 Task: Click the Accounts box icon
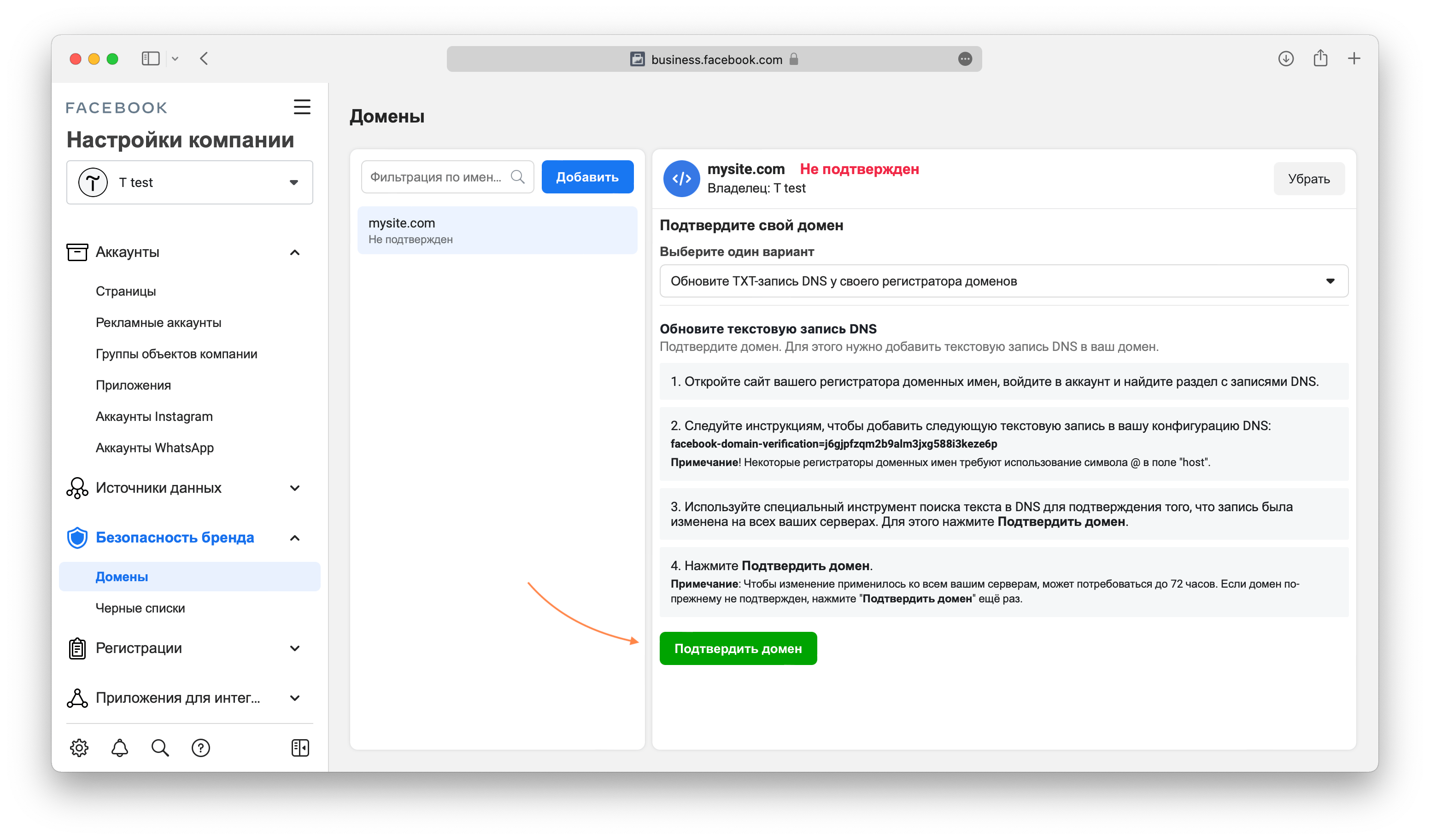point(77,252)
